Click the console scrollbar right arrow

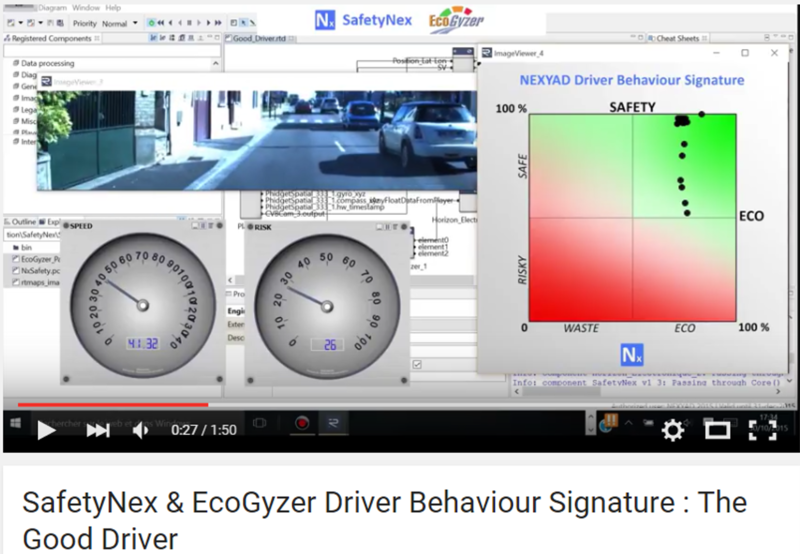(778, 391)
